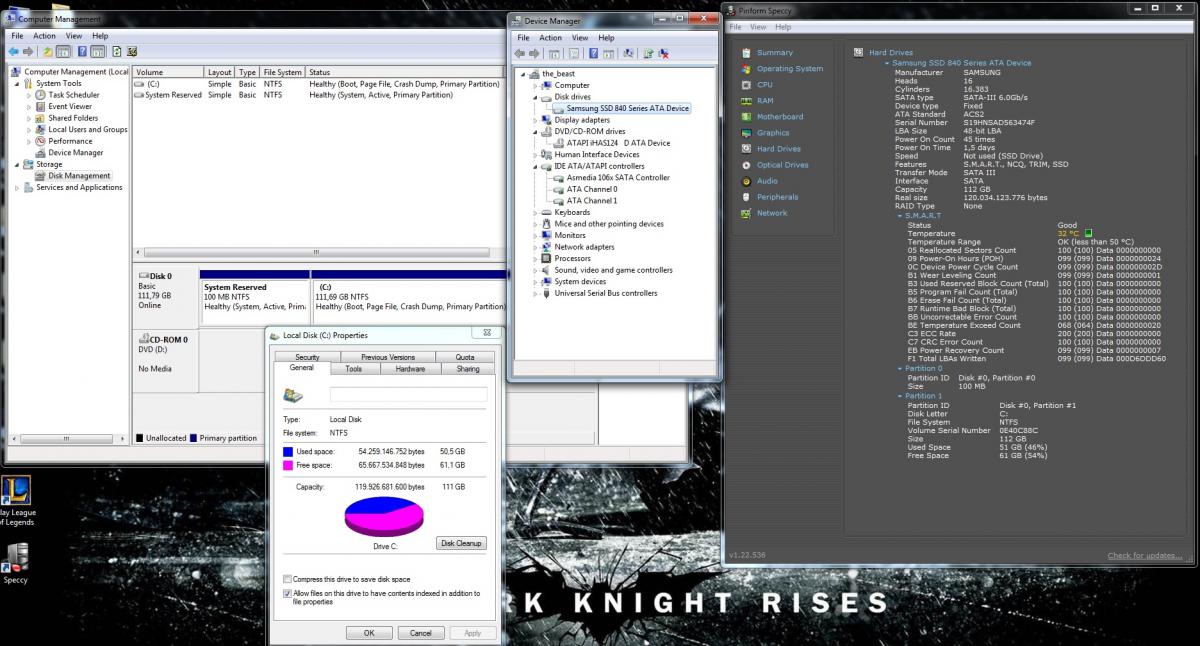Image resolution: width=1200 pixels, height=646 pixels.
Task: Expand Display adapters in Device Manager
Action: click(x=536, y=120)
